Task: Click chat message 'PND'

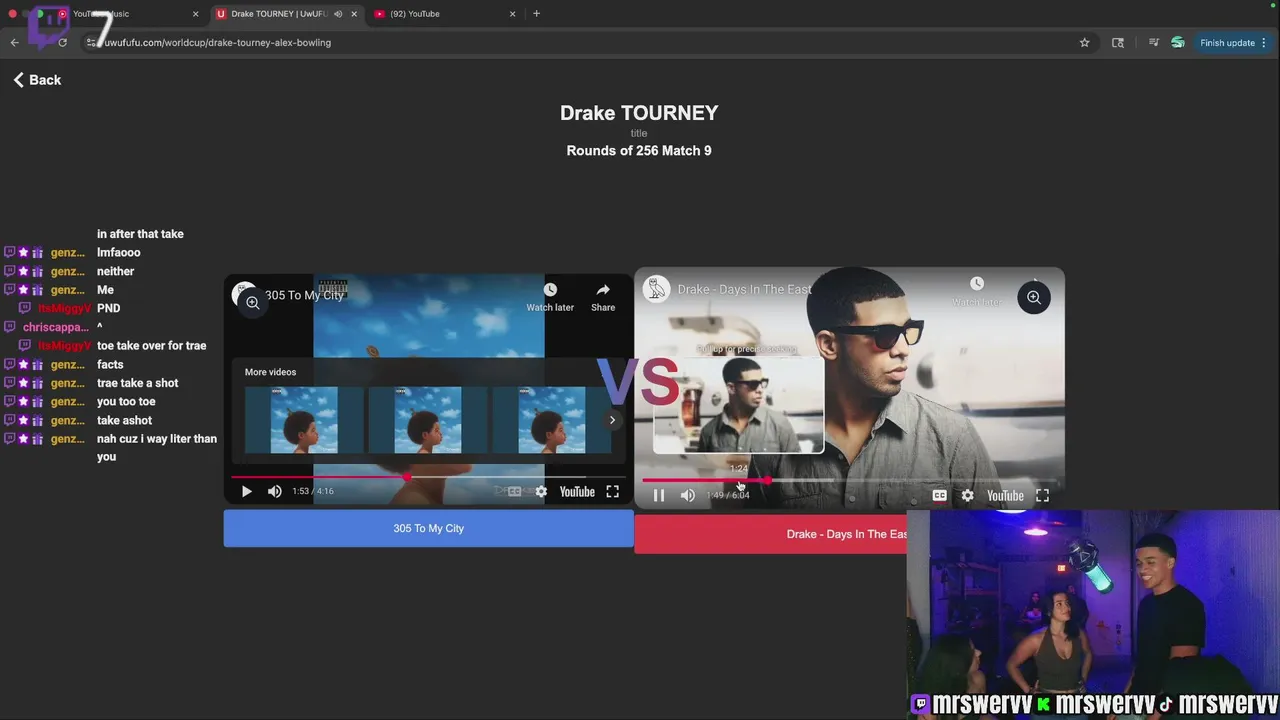Action: click(x=108, y=309)
